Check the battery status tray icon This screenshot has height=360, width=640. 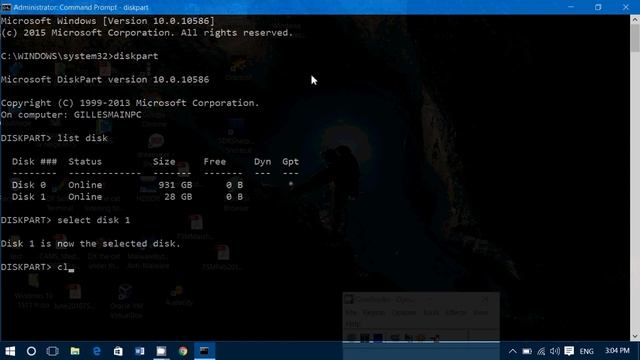click(x=527, y=351)
